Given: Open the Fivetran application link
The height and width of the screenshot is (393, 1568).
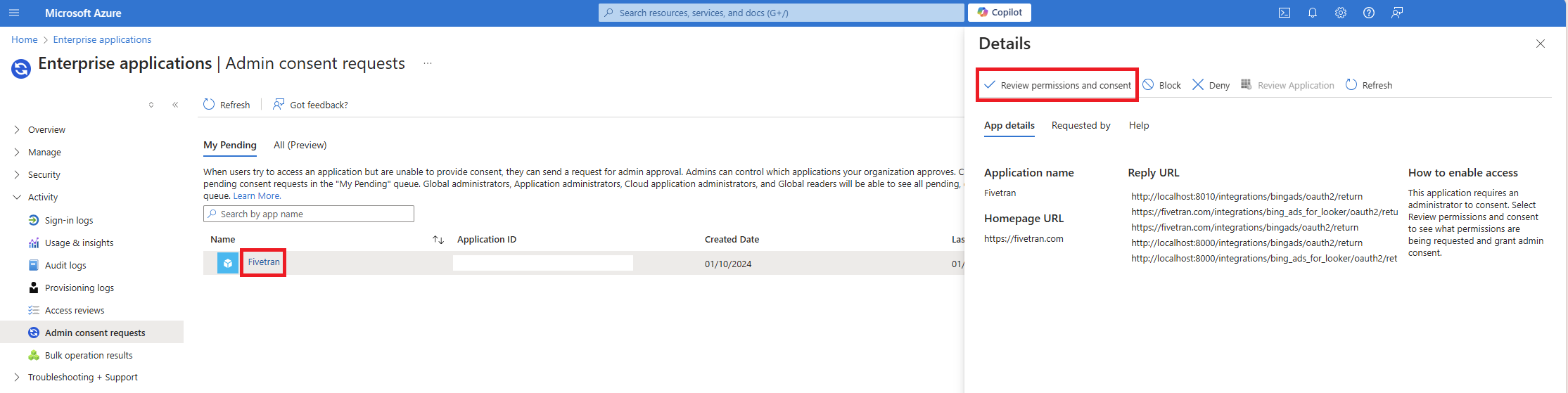Looking at the screenshot, I should [264, 262].
